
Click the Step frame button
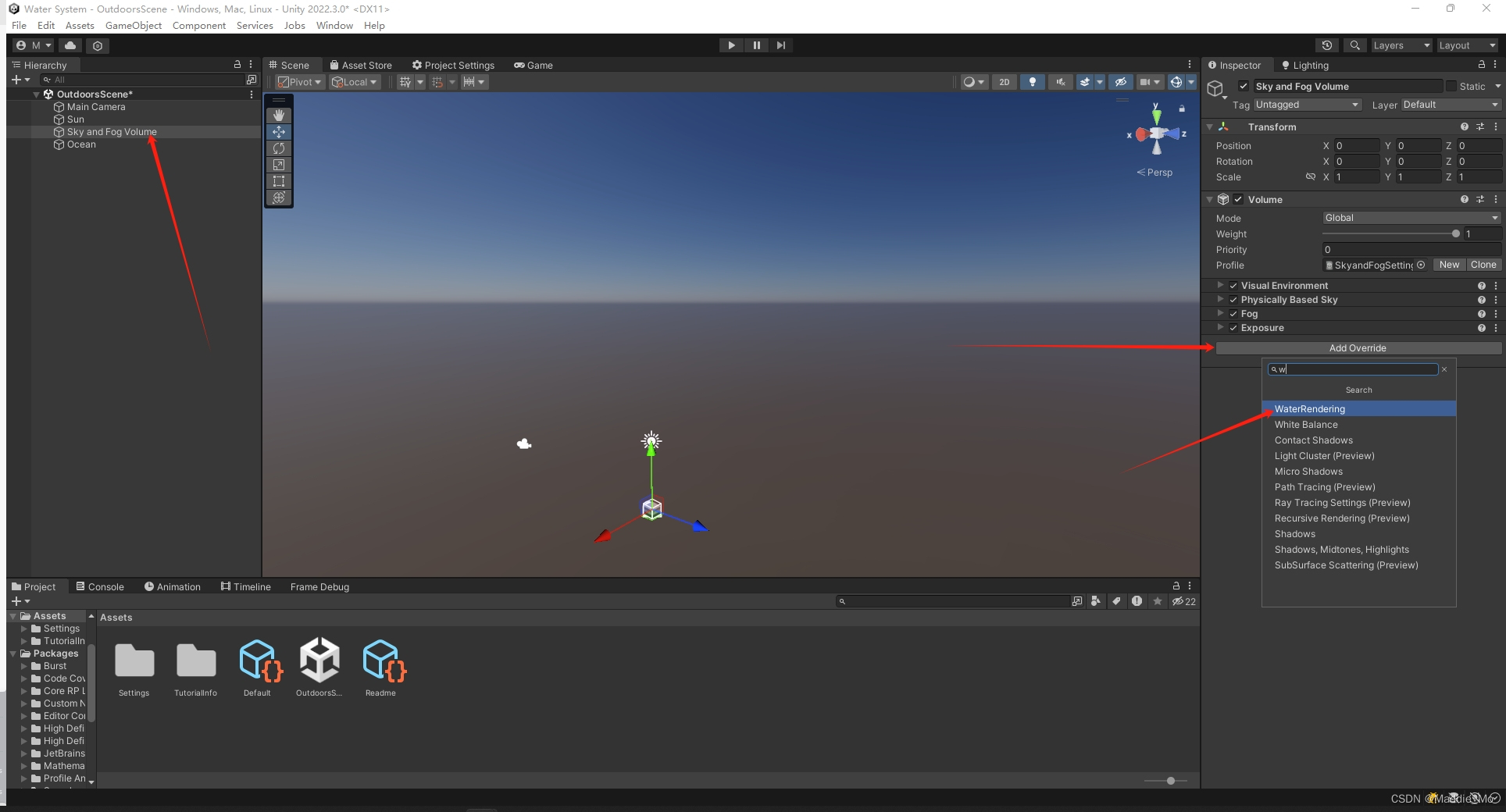[781, 45]
